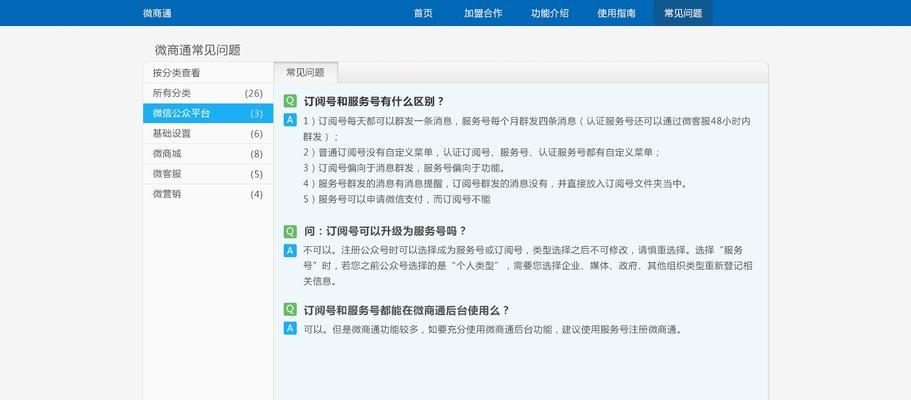Click the A icon beside 订阅号每天都可以群发一条消息
The height and width of the screenshot is (400, 911).
pyautogui.click(x=290, y=120)
